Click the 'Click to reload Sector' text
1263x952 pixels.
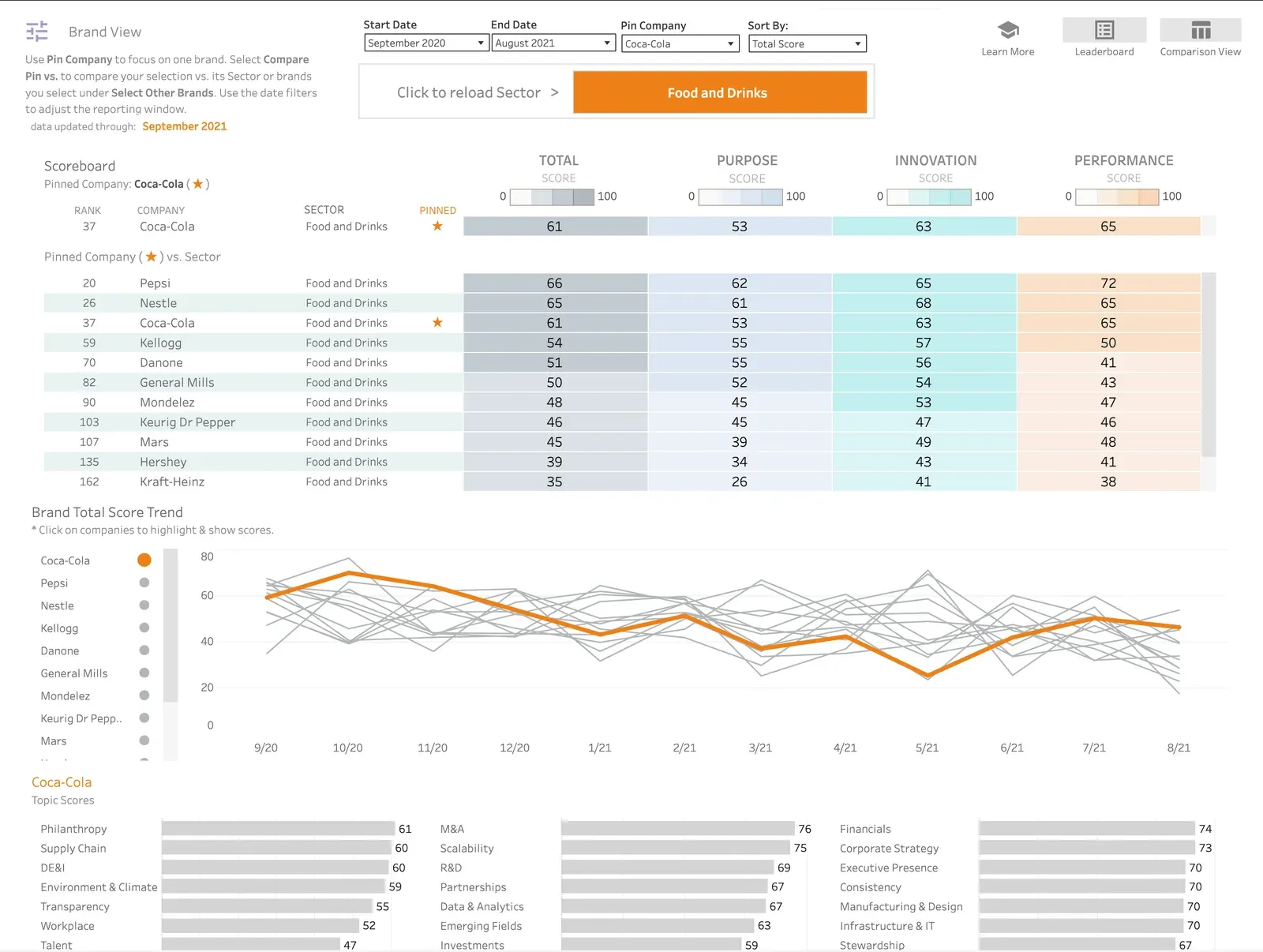point(469,92)
